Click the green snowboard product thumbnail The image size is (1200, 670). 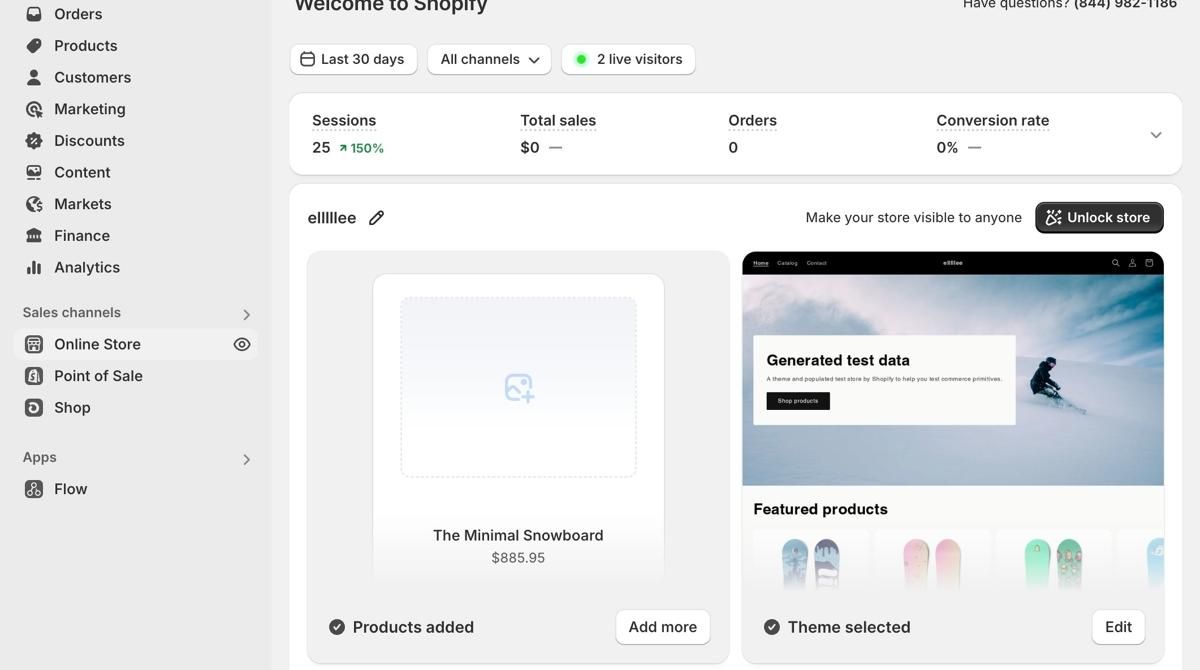(x=1053, y=562)
